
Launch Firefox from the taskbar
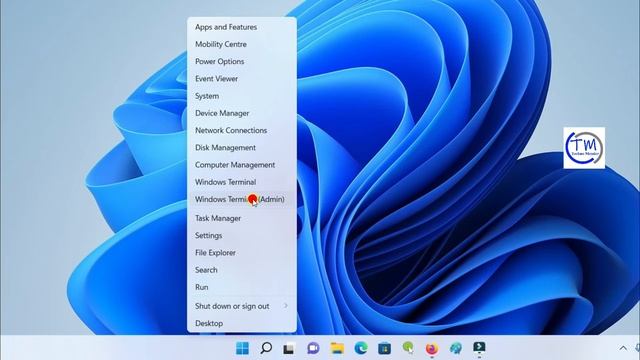point(432,348)
